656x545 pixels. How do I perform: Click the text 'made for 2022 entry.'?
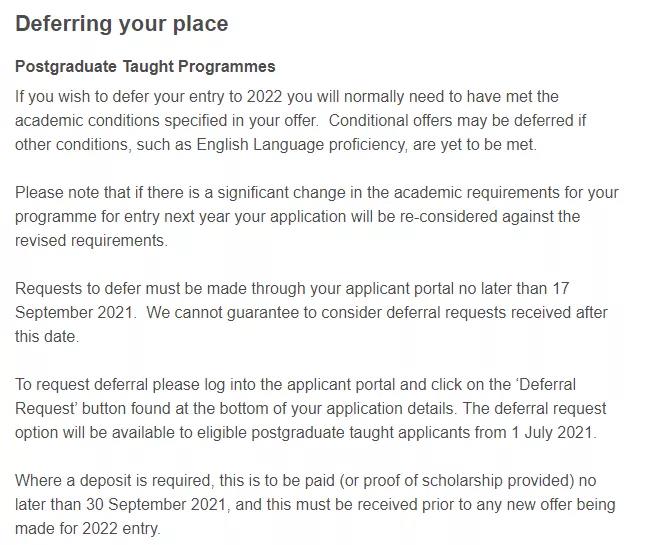click(x=88, y=528)
